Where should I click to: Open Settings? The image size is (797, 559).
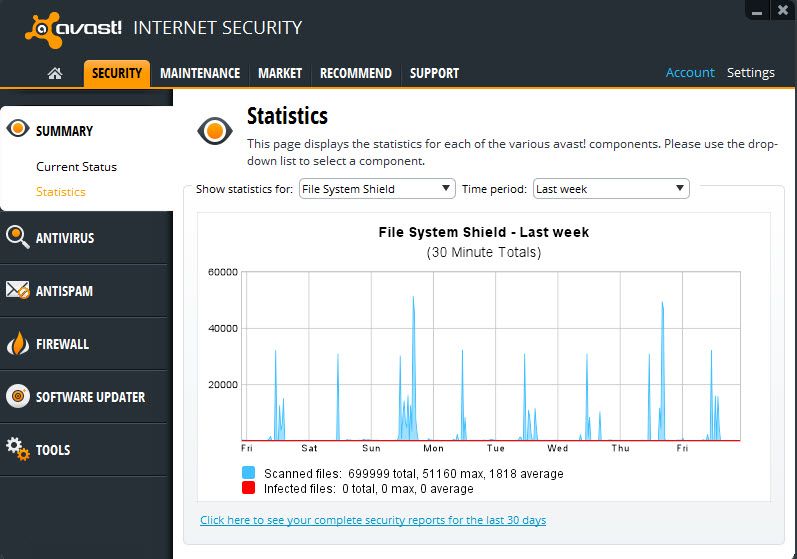[751, 73]
